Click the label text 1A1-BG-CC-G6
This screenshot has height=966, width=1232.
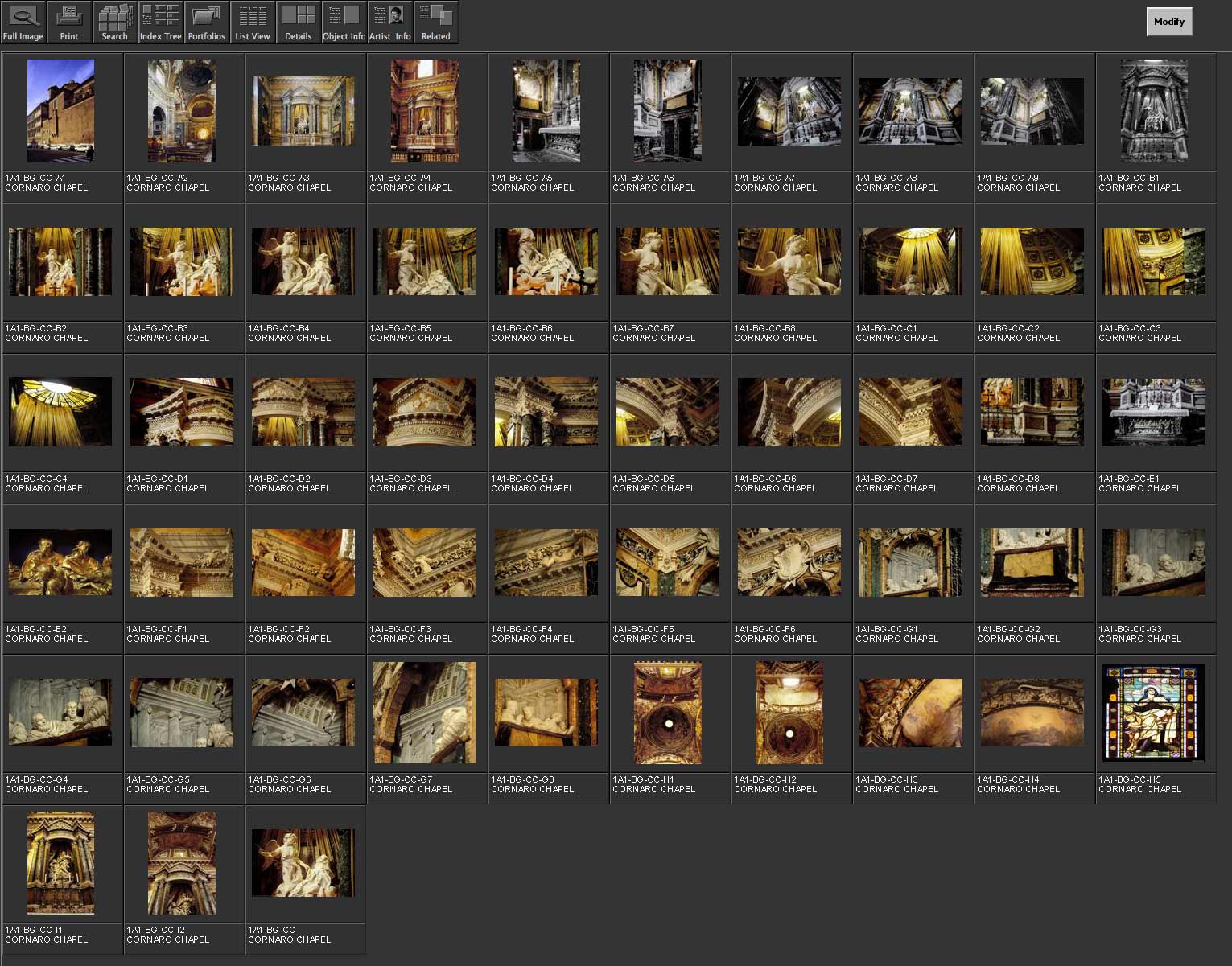pos(279,779)
